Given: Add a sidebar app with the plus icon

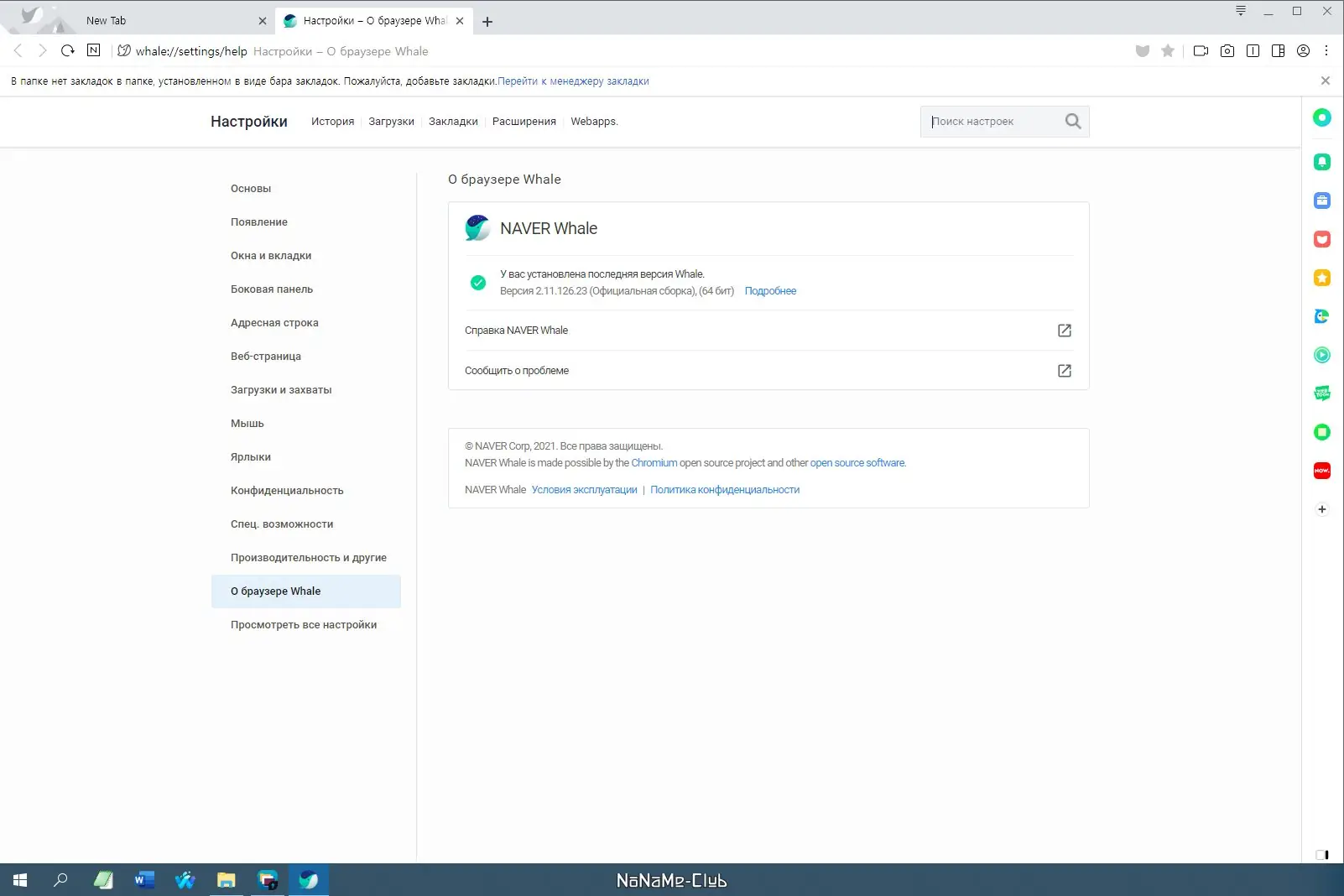Looking at the screenshot, I should 1322,509.
